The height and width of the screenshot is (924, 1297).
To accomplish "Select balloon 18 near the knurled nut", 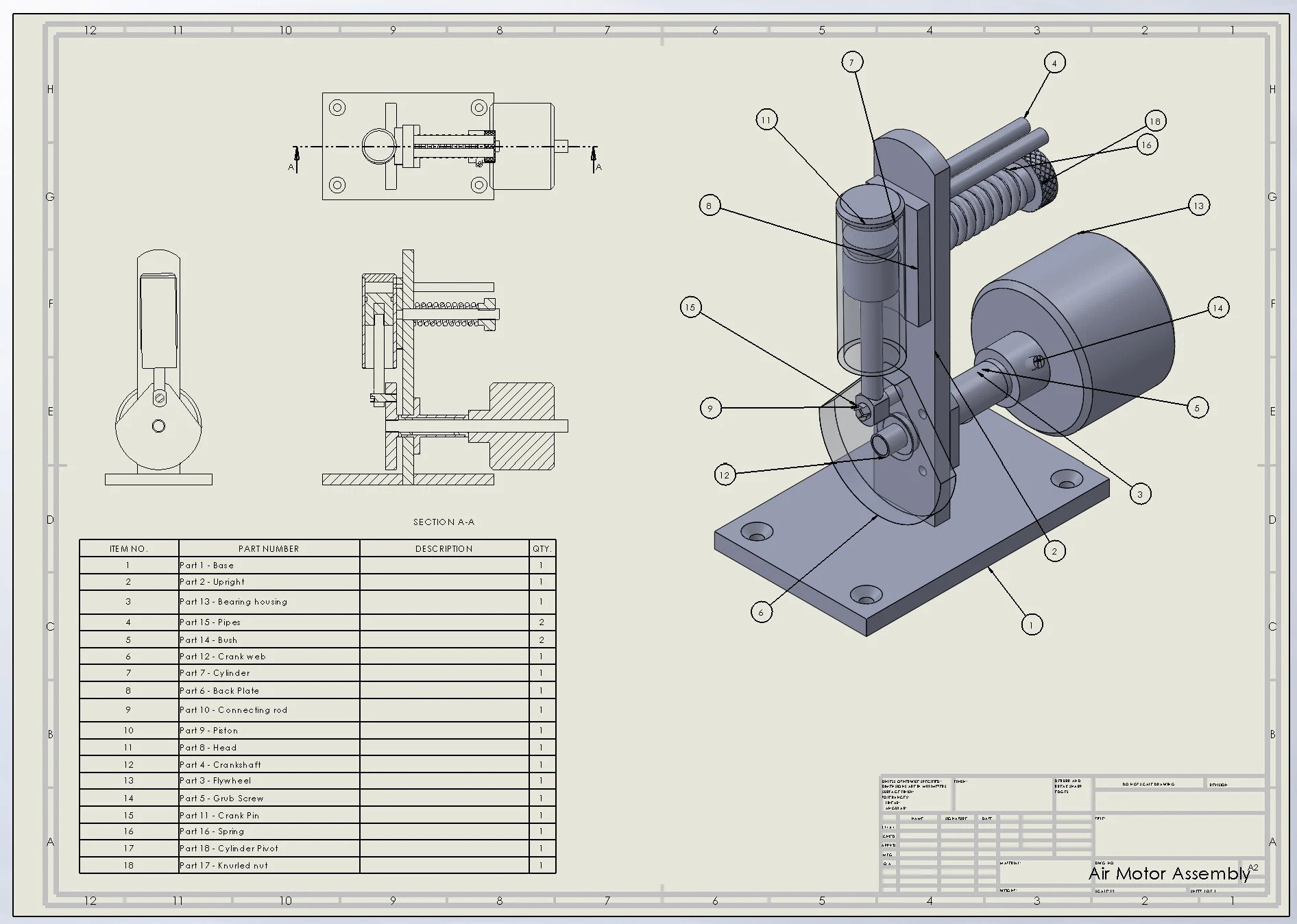I will (x=1155, y=121).
